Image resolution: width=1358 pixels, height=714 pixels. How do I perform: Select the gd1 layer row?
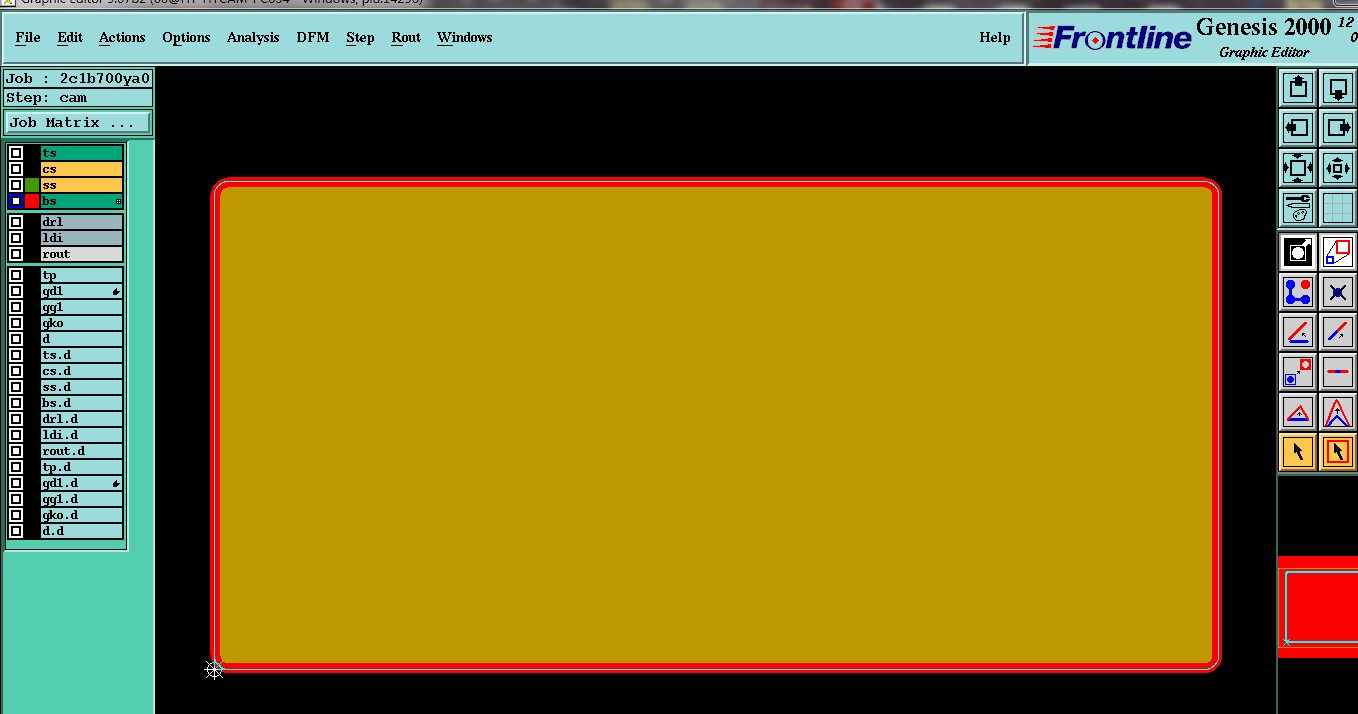82,291
